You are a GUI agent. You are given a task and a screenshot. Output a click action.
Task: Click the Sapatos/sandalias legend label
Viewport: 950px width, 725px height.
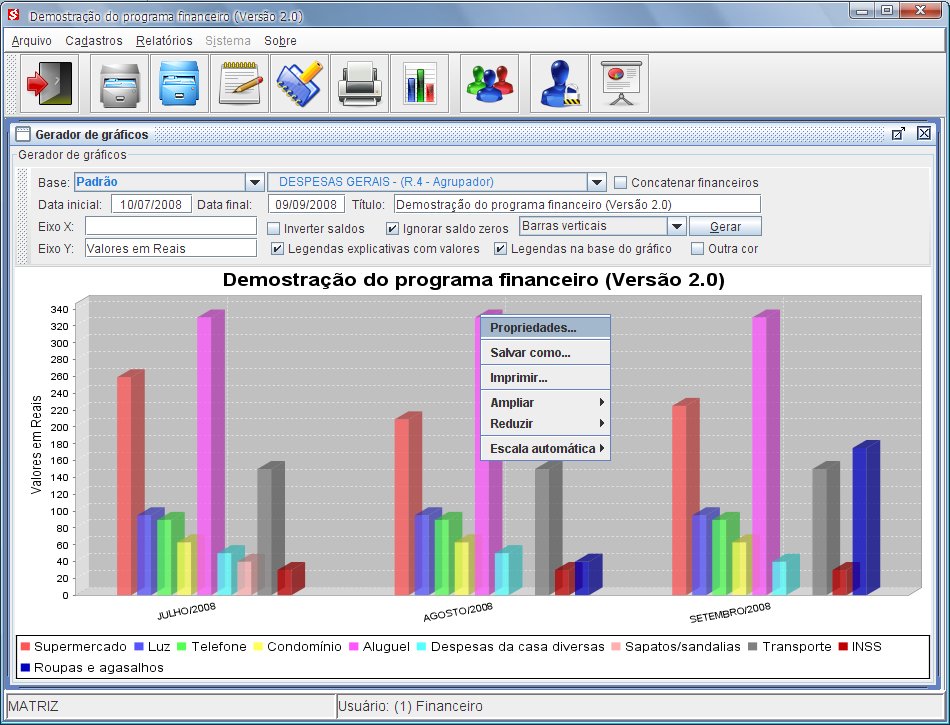[683, 647]
